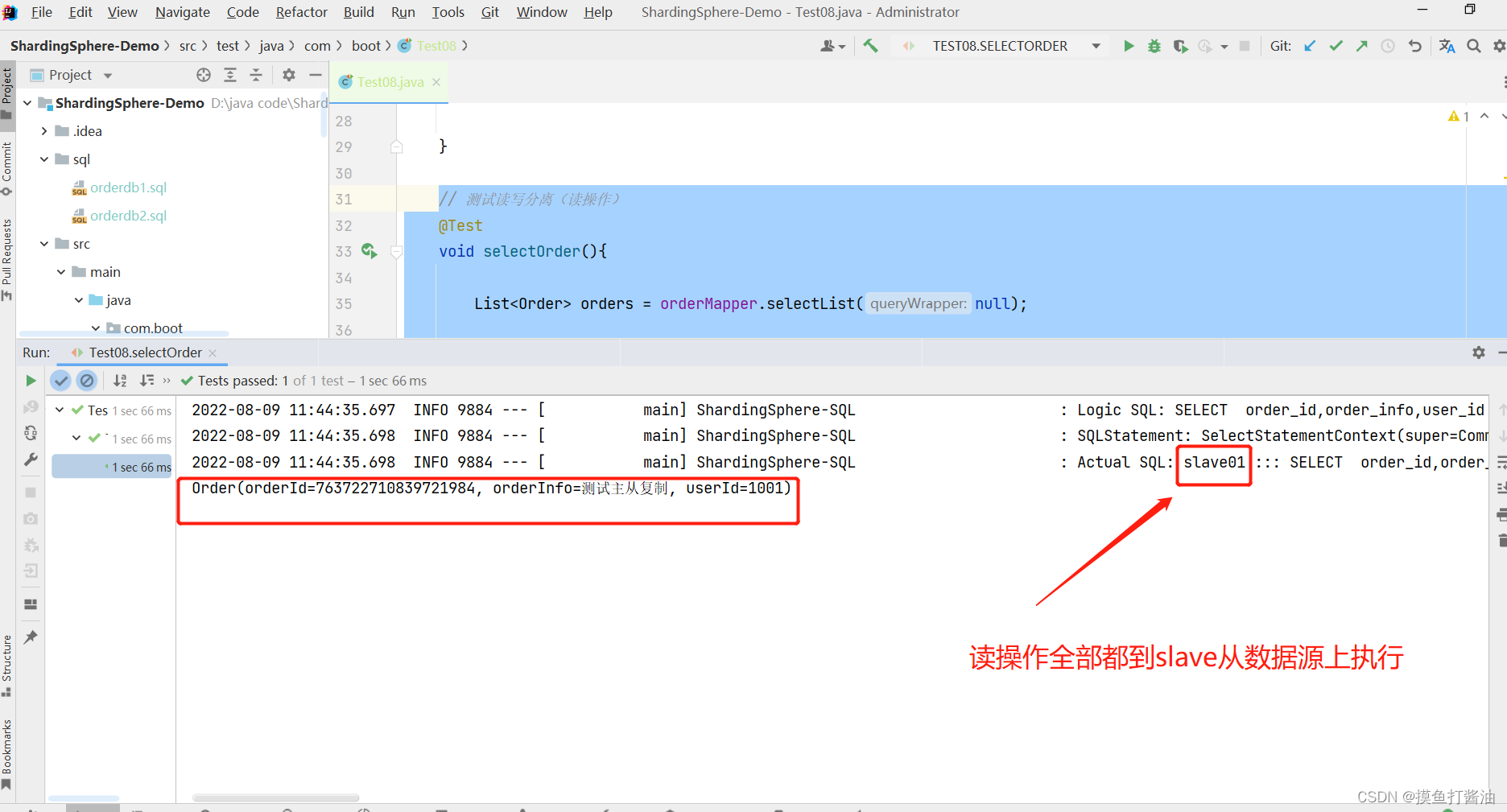
Task: Collapse the sql folder
Action: 44,159
